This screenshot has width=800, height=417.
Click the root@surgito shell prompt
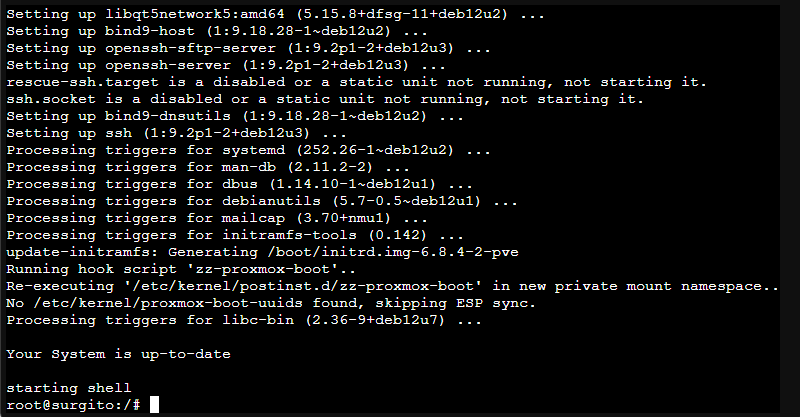coord(73,404)
